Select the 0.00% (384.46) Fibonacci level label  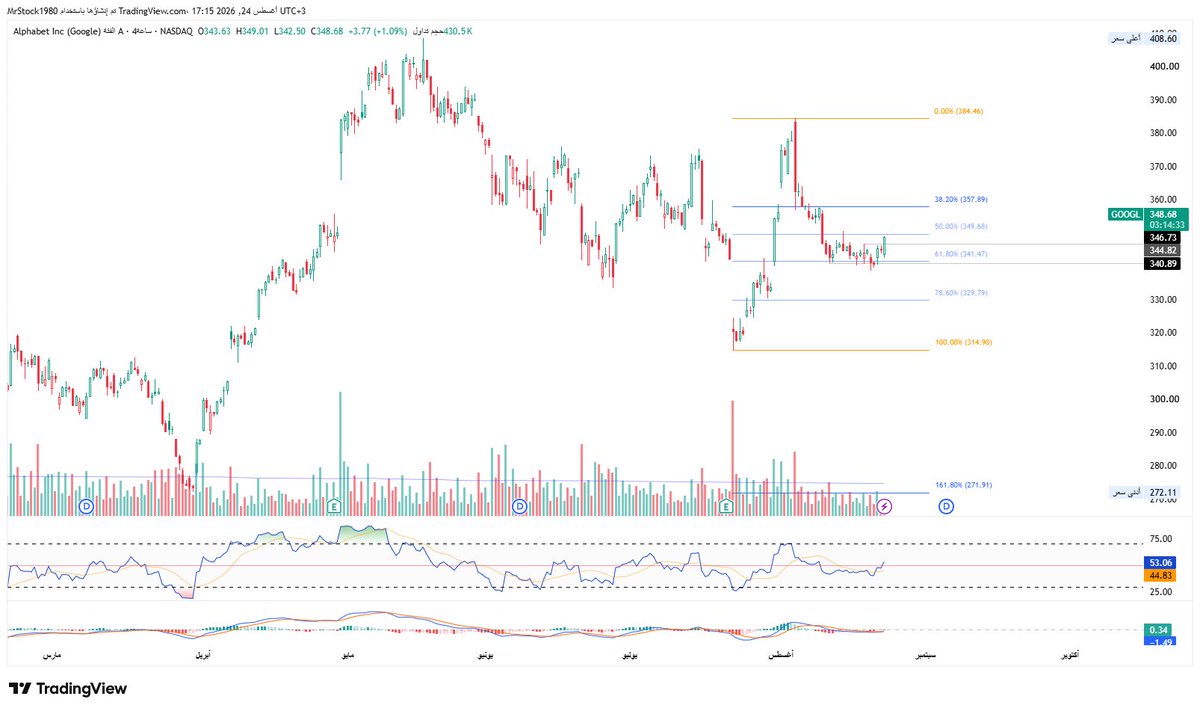pos(959,111)
